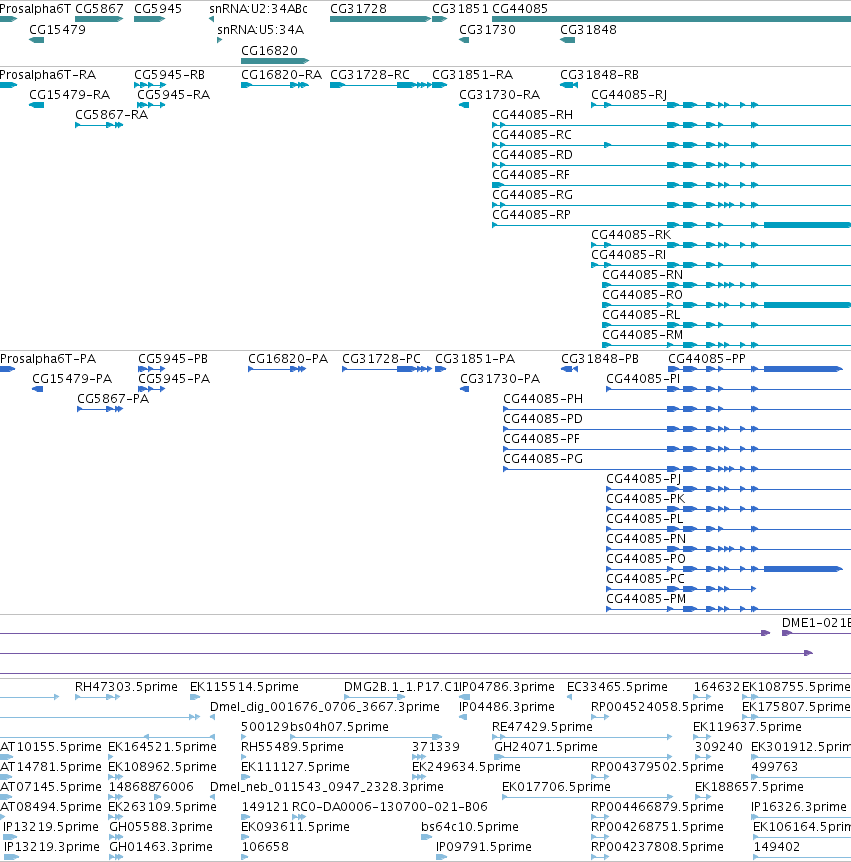851x862 pixels.
Task: Select the CG16820 gene bar in top track
Action: [275, 60]
